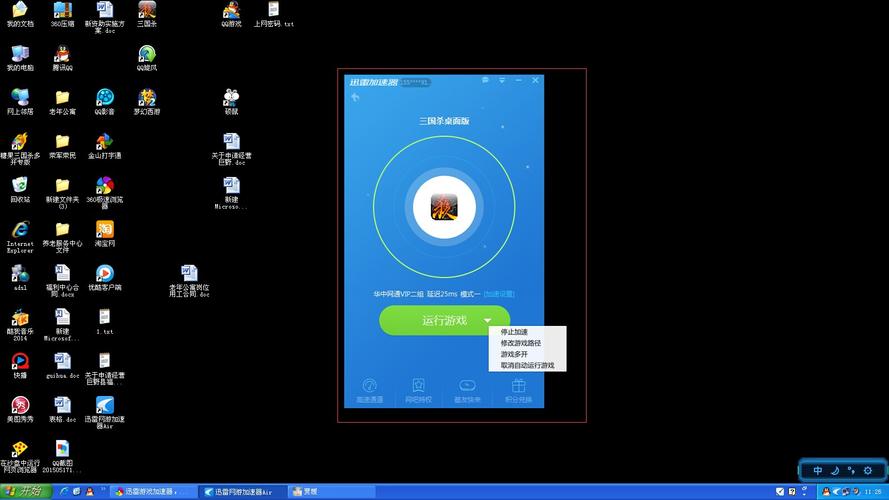Open 迅雷网游加速器Air desktop shortcut
Image resolution: width=889 pixels, height=500 pixels.
(104, 412)
